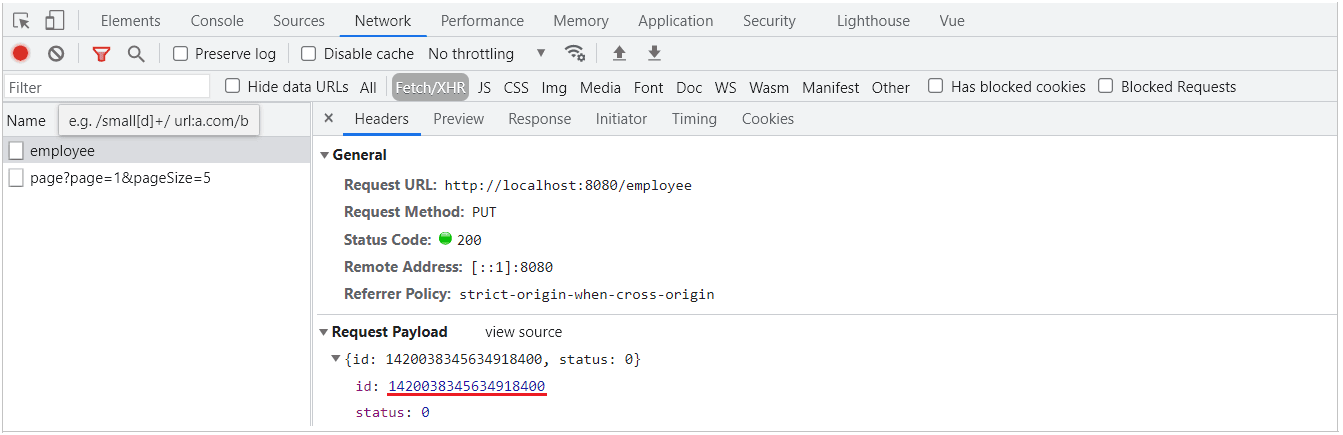
Task: Click the inspect element picker icon
Action: (21, 20)
